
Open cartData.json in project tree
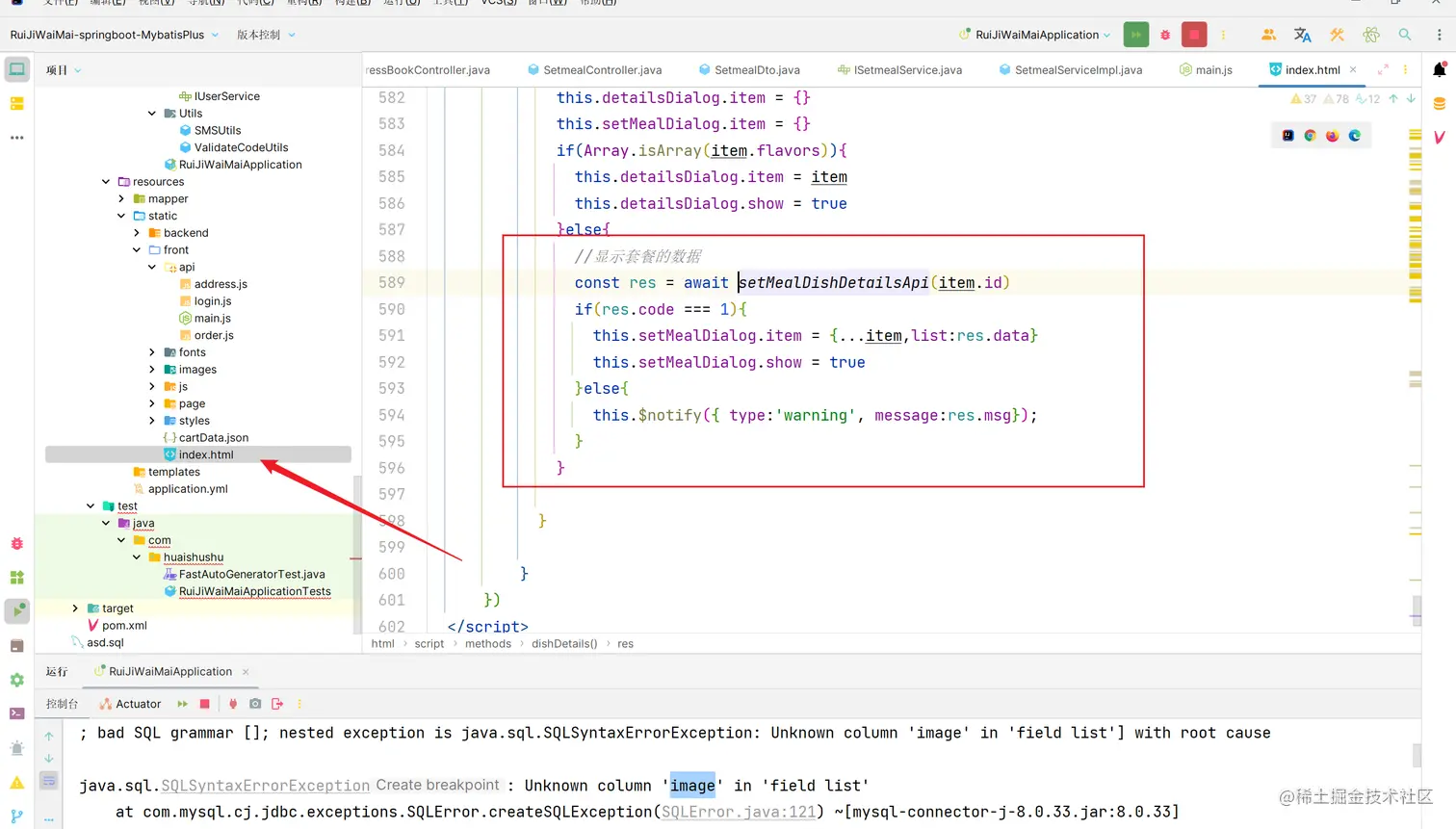click(213, 438)
